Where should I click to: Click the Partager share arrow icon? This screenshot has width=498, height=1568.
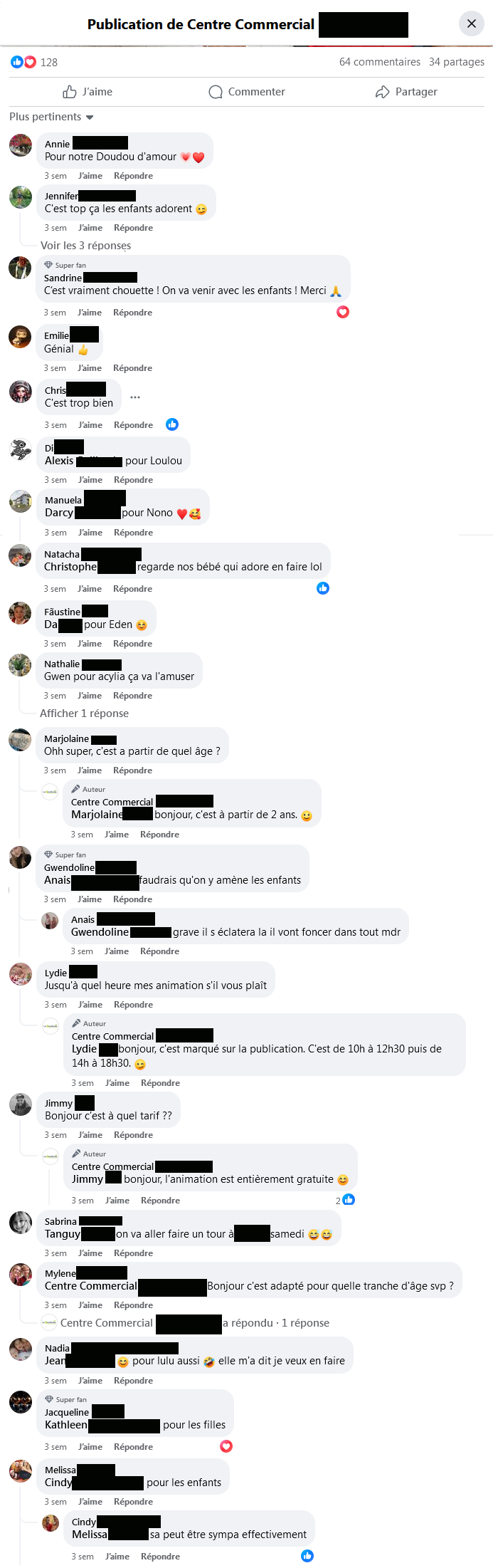point(383,92)
